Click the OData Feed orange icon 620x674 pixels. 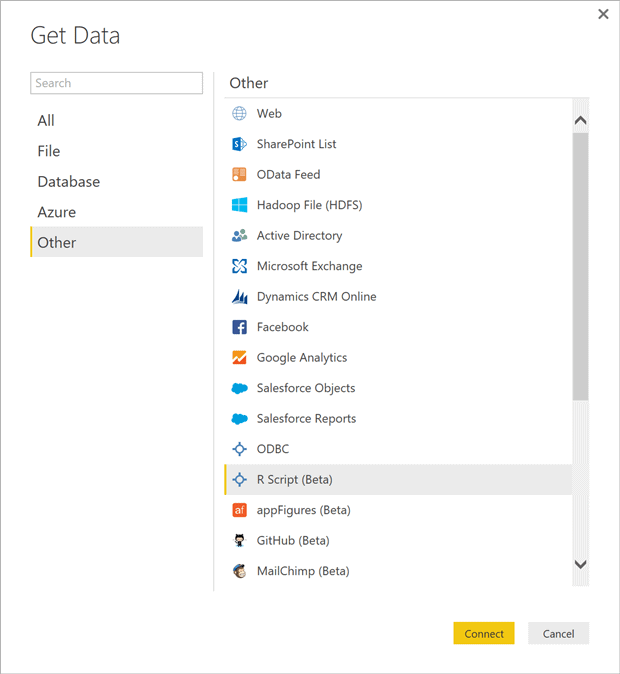(x=239, y=175)
